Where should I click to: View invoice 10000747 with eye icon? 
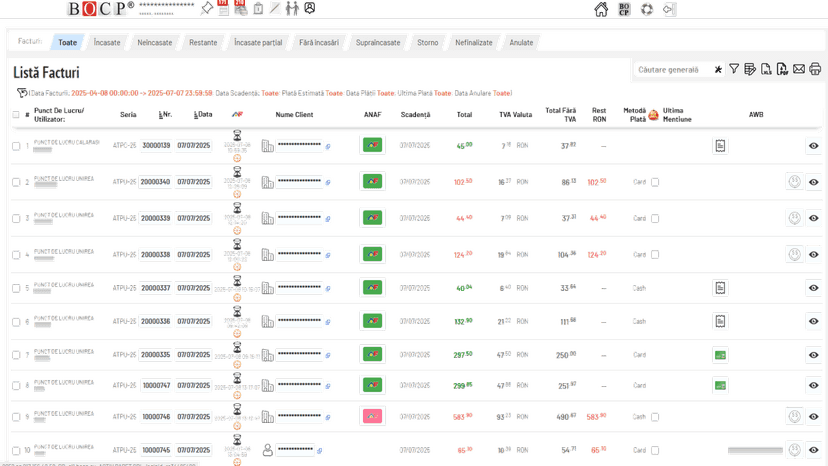click(x=814, y=385)
